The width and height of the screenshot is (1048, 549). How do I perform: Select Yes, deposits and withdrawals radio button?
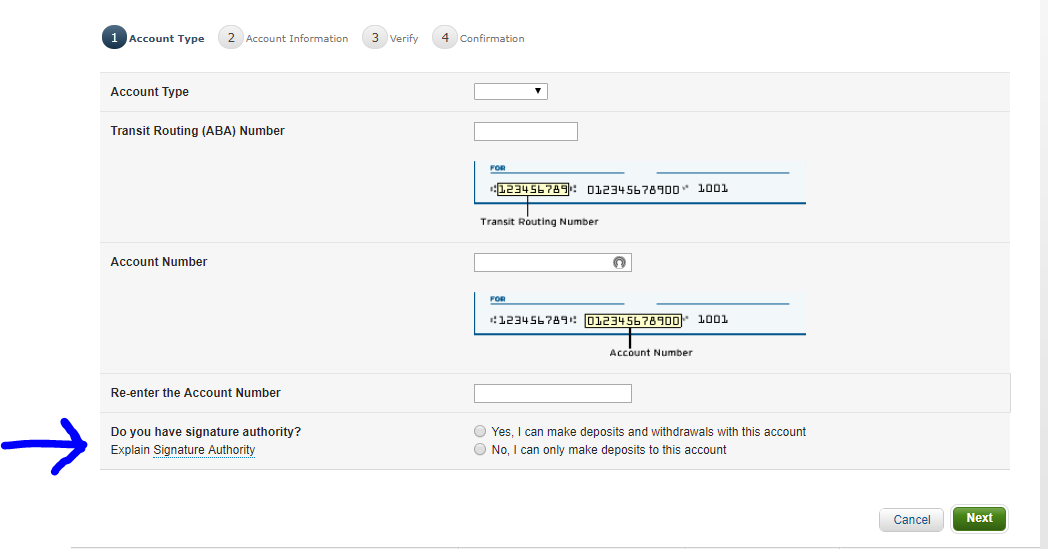pos(480,431)
